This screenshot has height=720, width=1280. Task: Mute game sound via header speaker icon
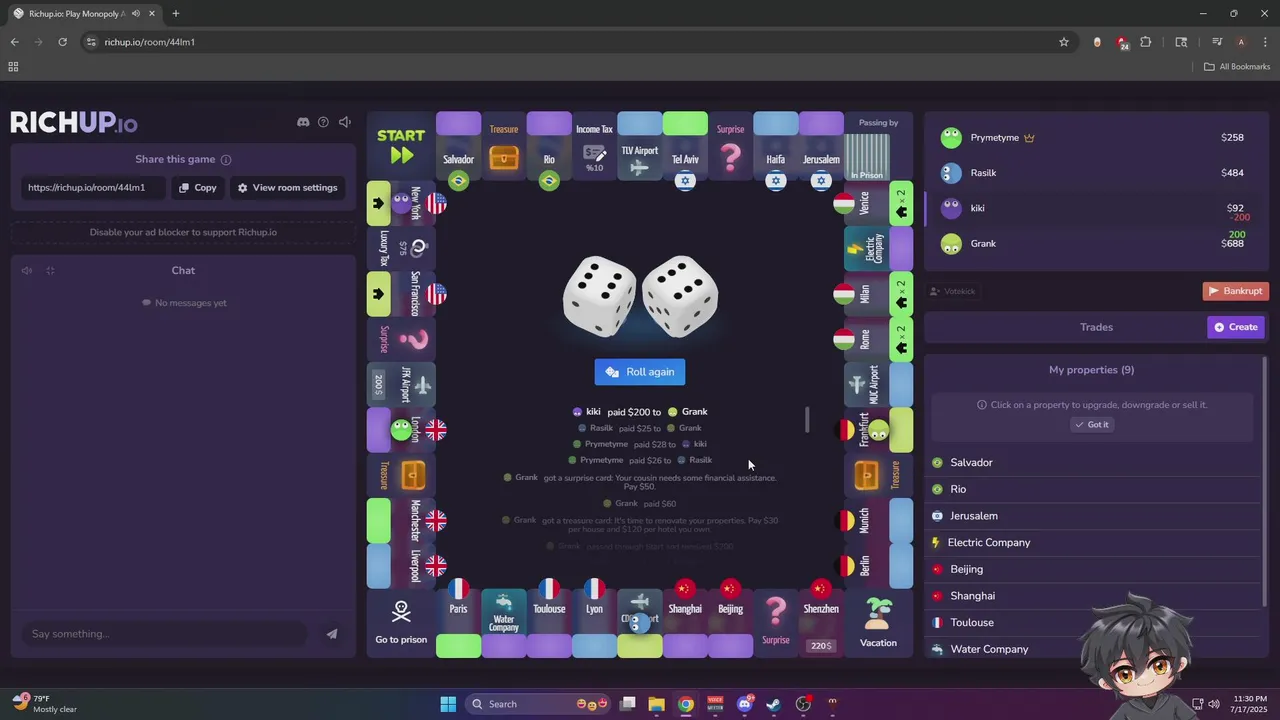[345, 122]
